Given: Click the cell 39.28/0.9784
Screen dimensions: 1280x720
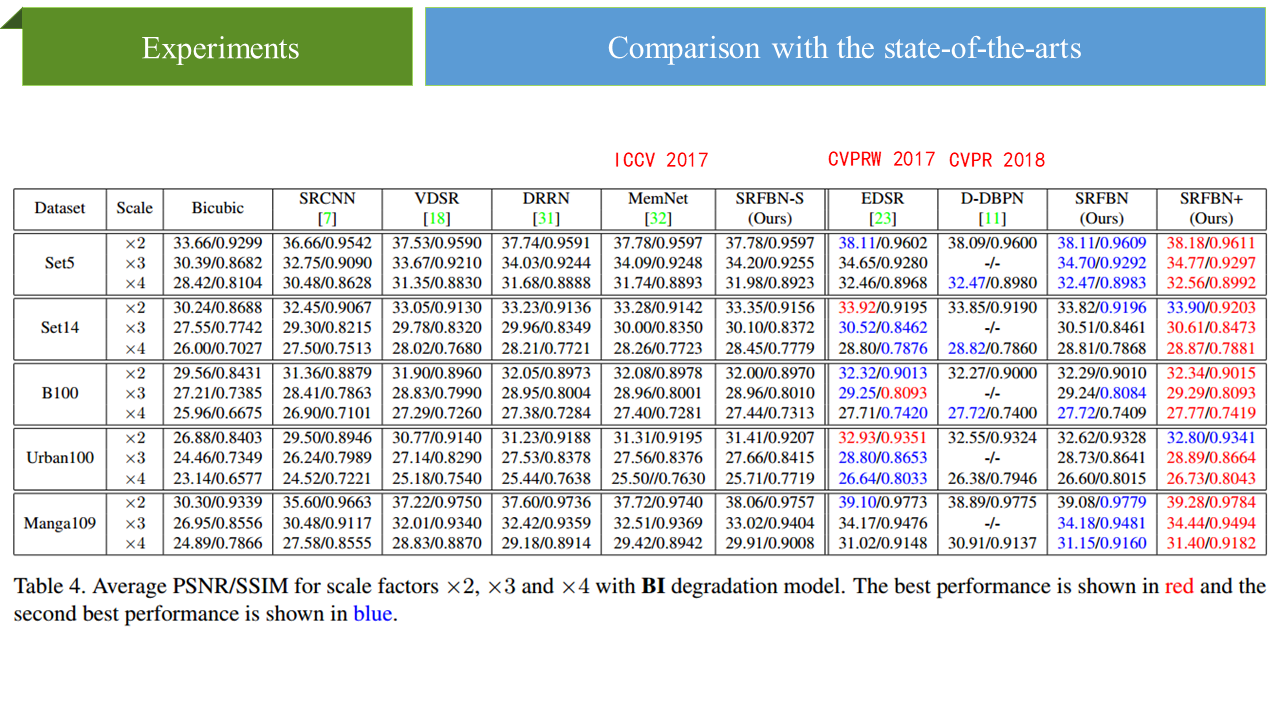Looking at the screenshot, I should click(x=1211, y=502).
